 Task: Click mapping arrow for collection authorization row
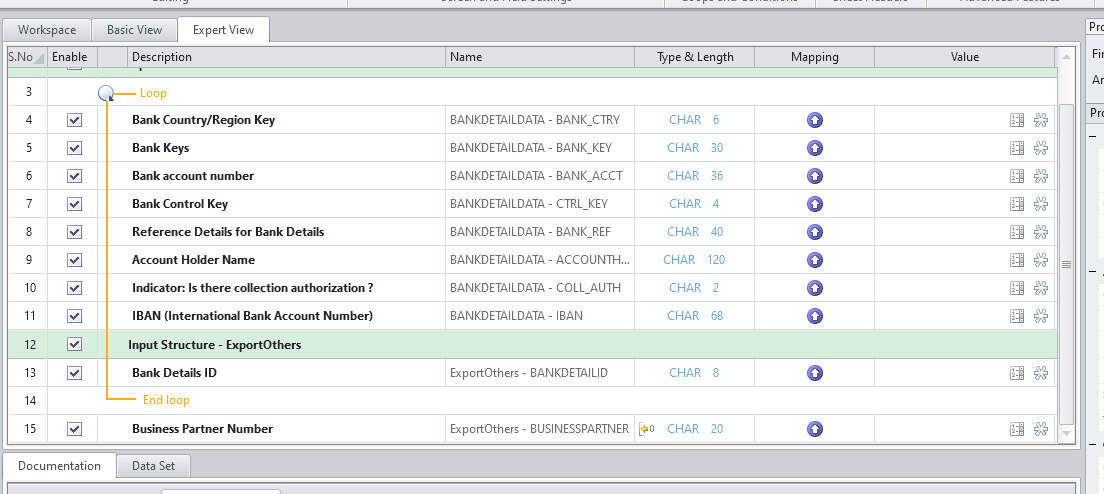pos(815,288)
